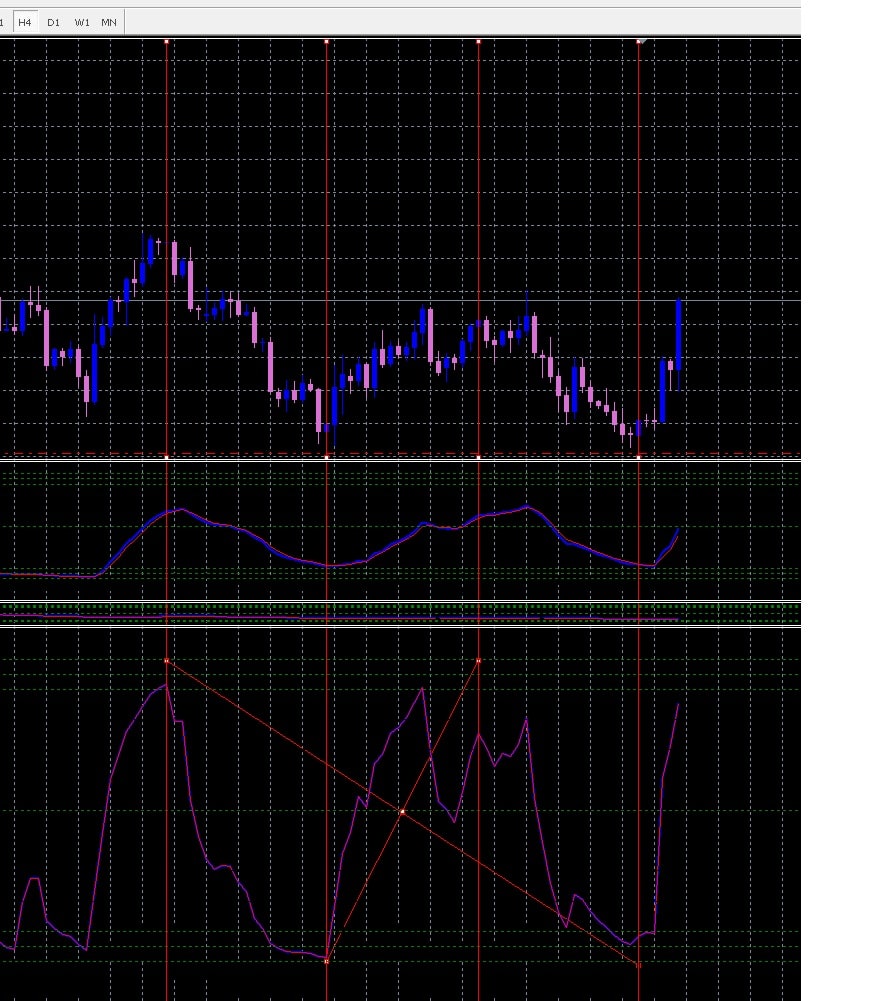The image size is (878, 1001).
Task: Click the anchor point where the trendlines cross
Action: [402, 812]
